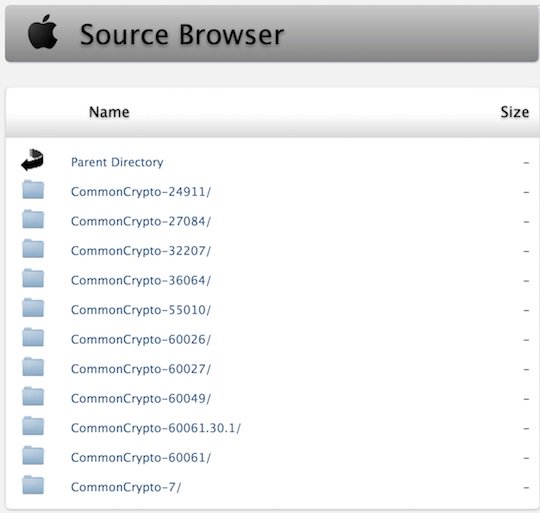Open the Parent Directory link
540x513 pixels.
coord(117,162)
